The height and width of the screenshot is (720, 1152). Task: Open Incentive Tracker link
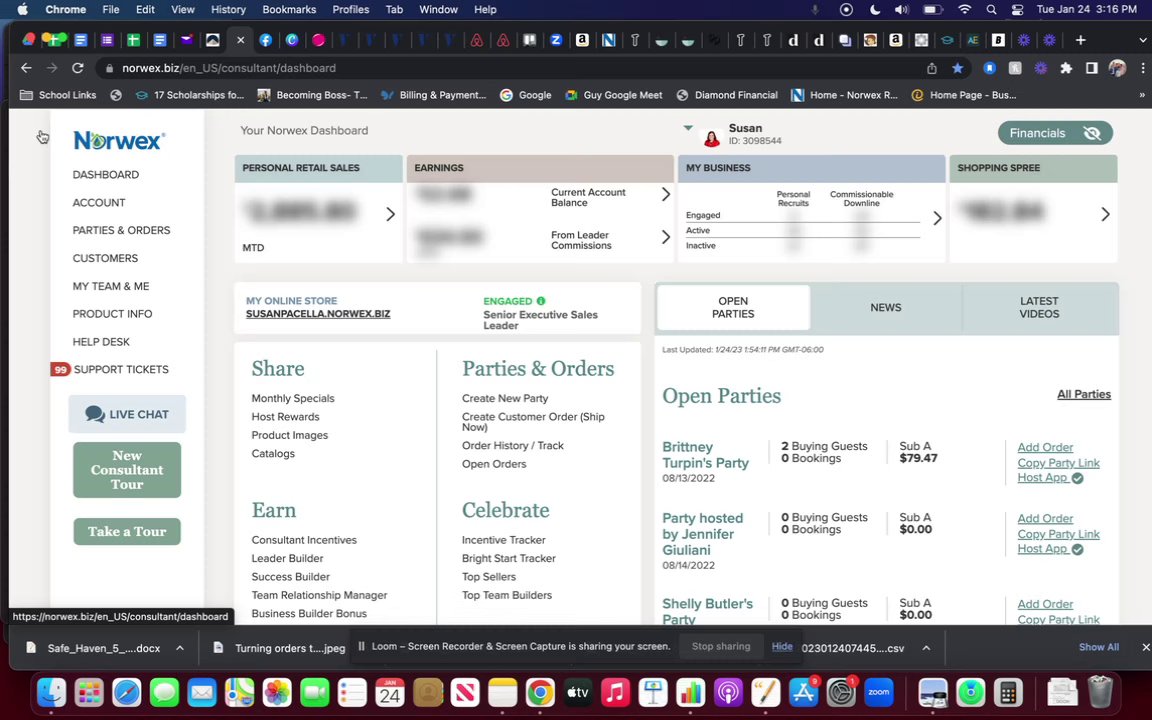pos(503,540)
